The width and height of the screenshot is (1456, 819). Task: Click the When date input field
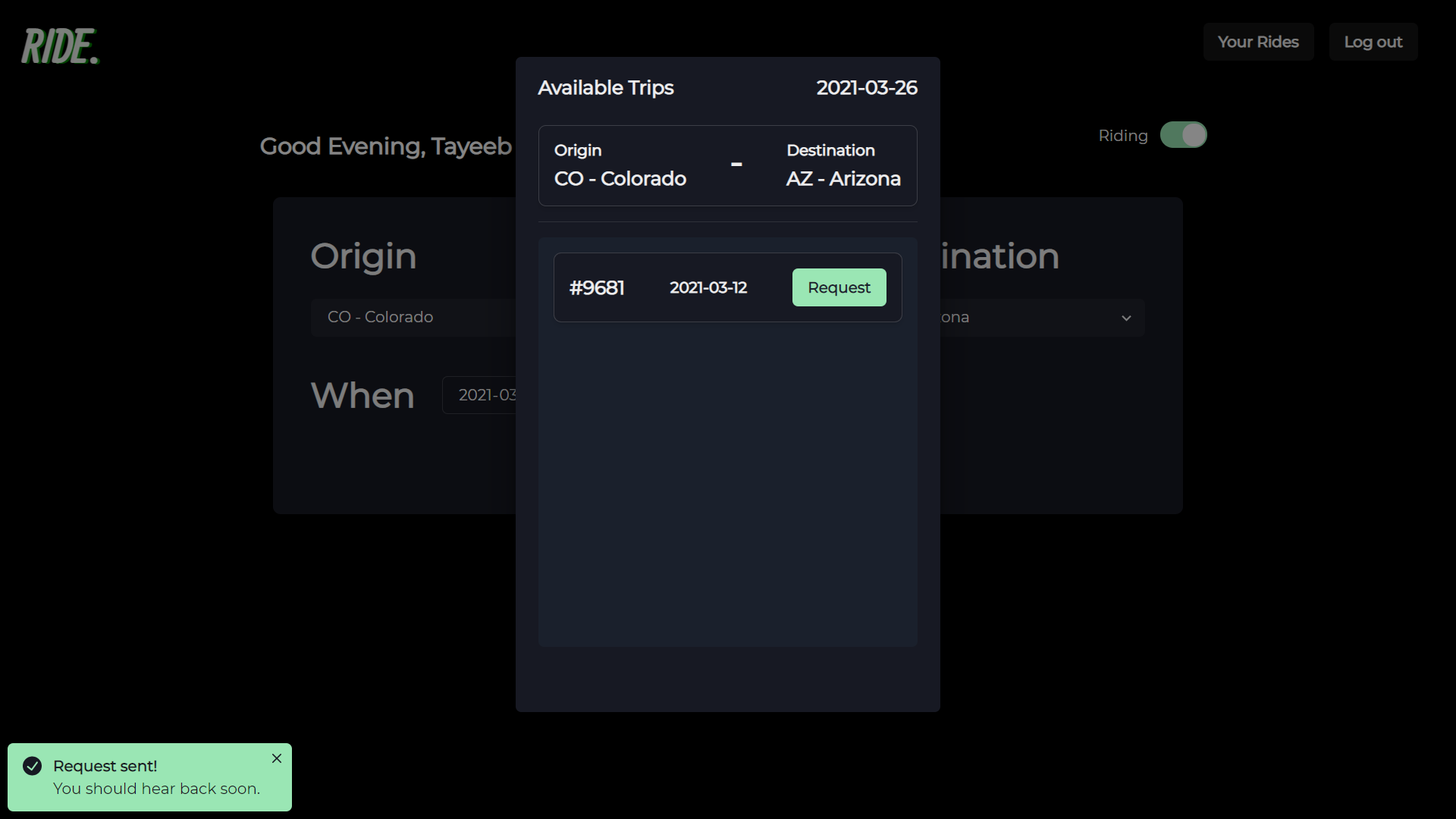pos(482,395)
